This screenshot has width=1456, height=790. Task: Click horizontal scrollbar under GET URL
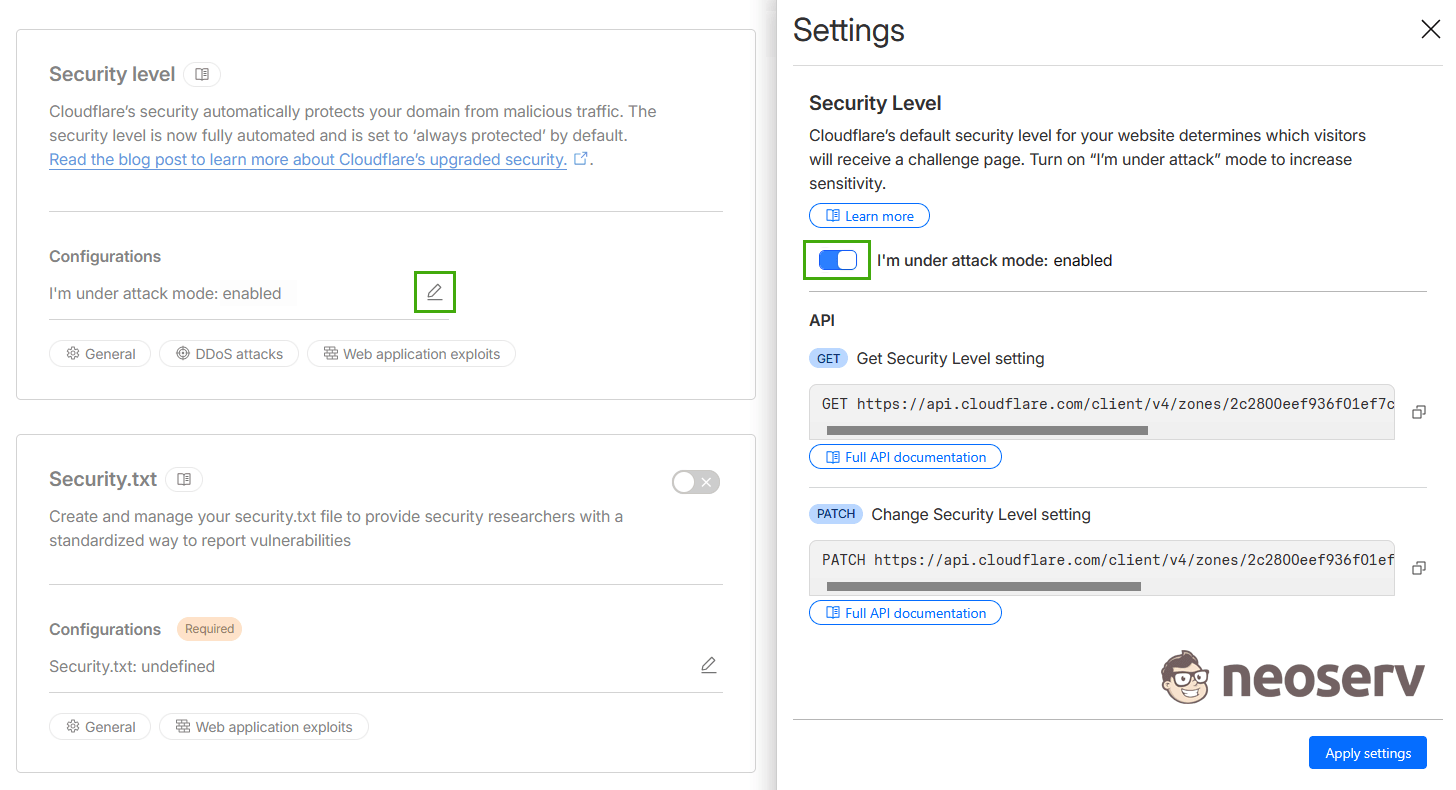[x=987, y=431]
